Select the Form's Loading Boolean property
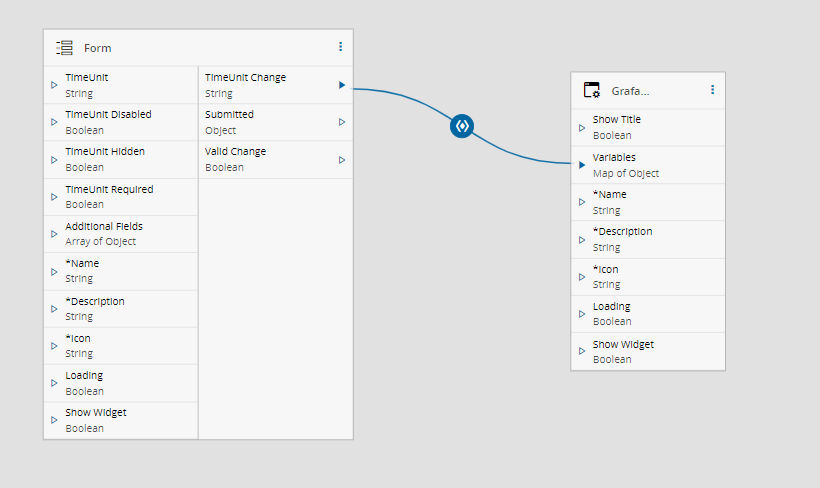 coord(120,383)
